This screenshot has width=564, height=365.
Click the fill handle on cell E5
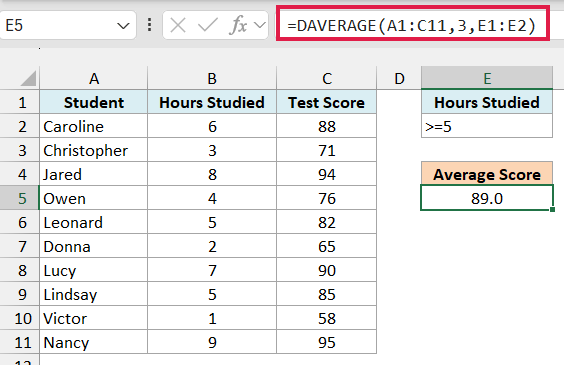(552, 209)
